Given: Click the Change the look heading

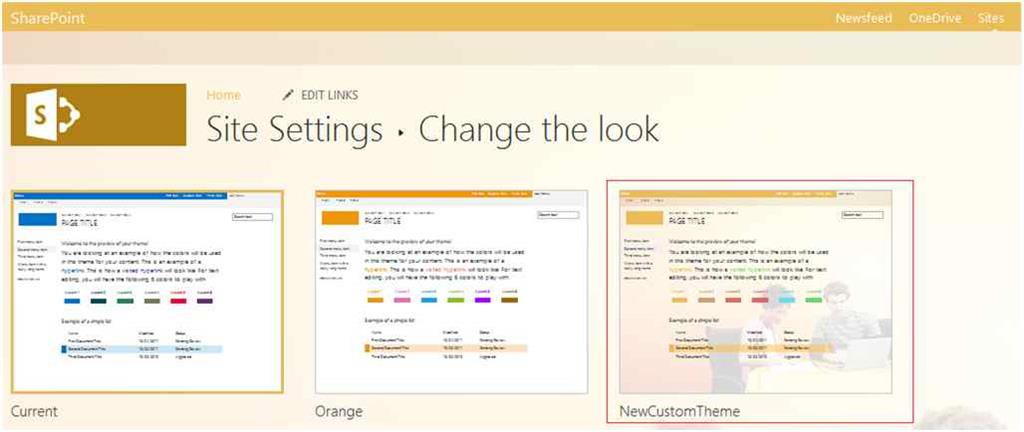Looking at the screenshot, I should 538,129.
